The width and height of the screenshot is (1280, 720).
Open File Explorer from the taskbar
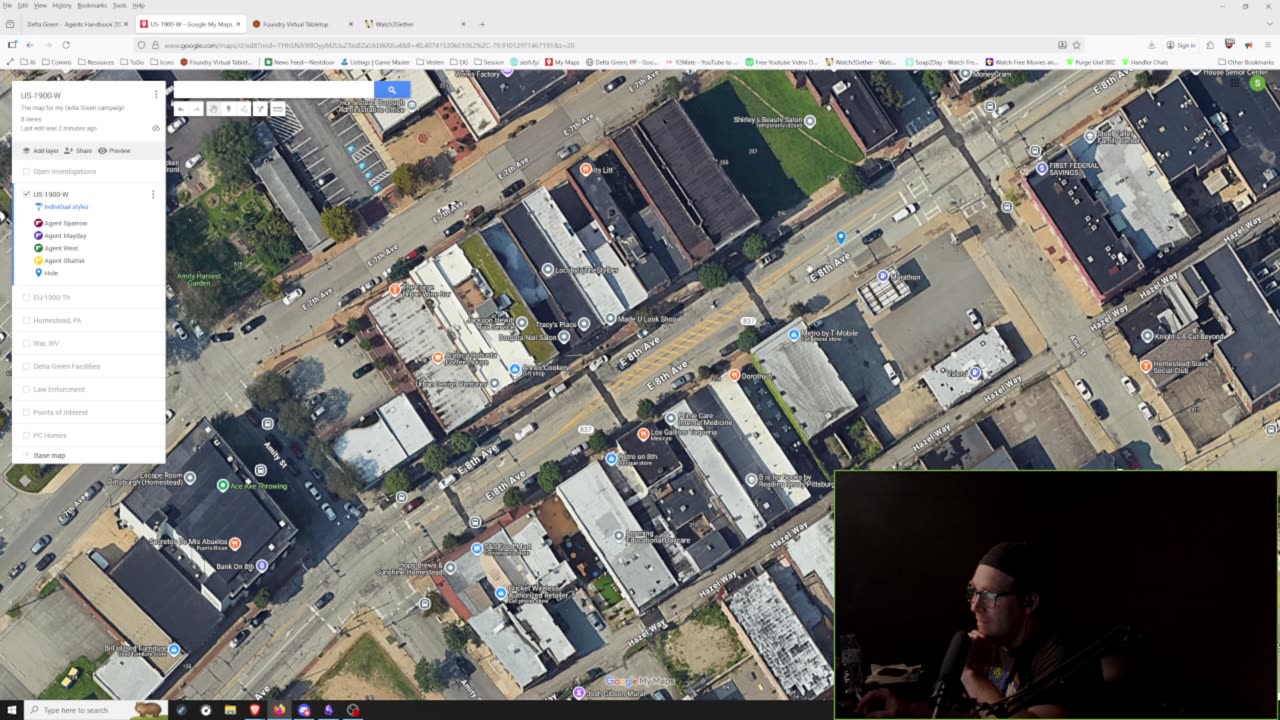[230, 710]
